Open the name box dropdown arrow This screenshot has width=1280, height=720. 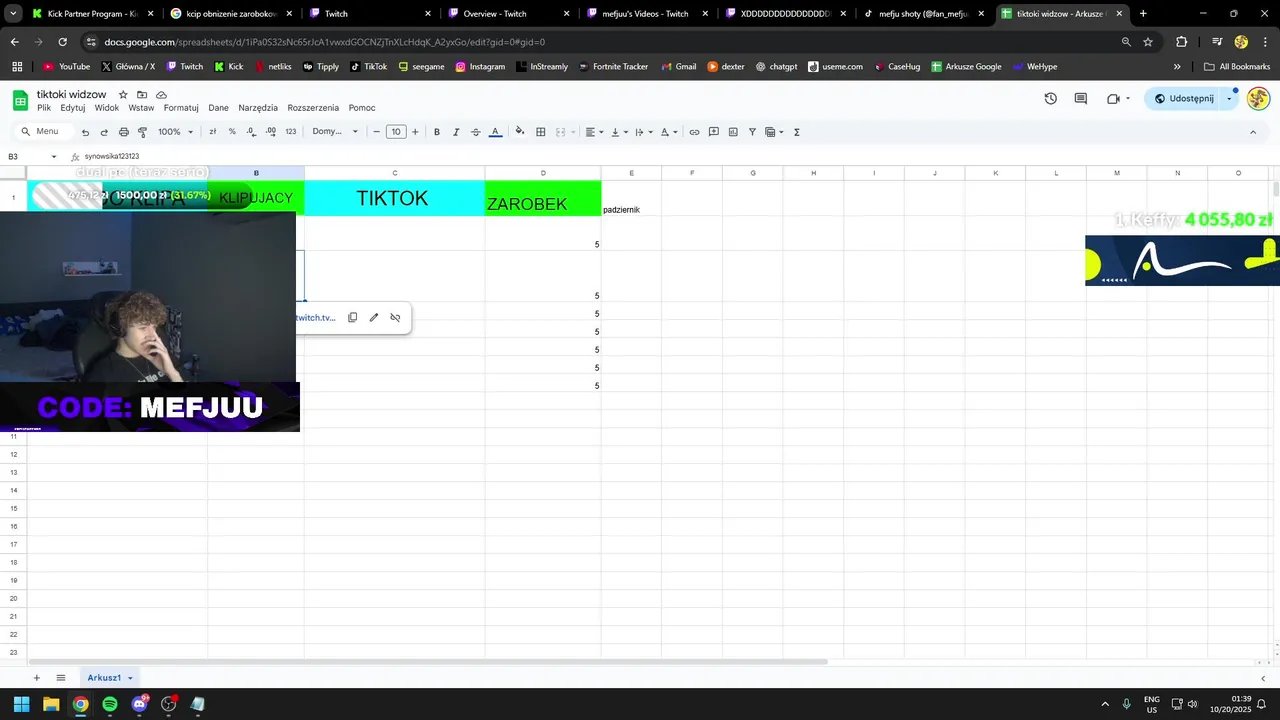[x=54, y=157]
